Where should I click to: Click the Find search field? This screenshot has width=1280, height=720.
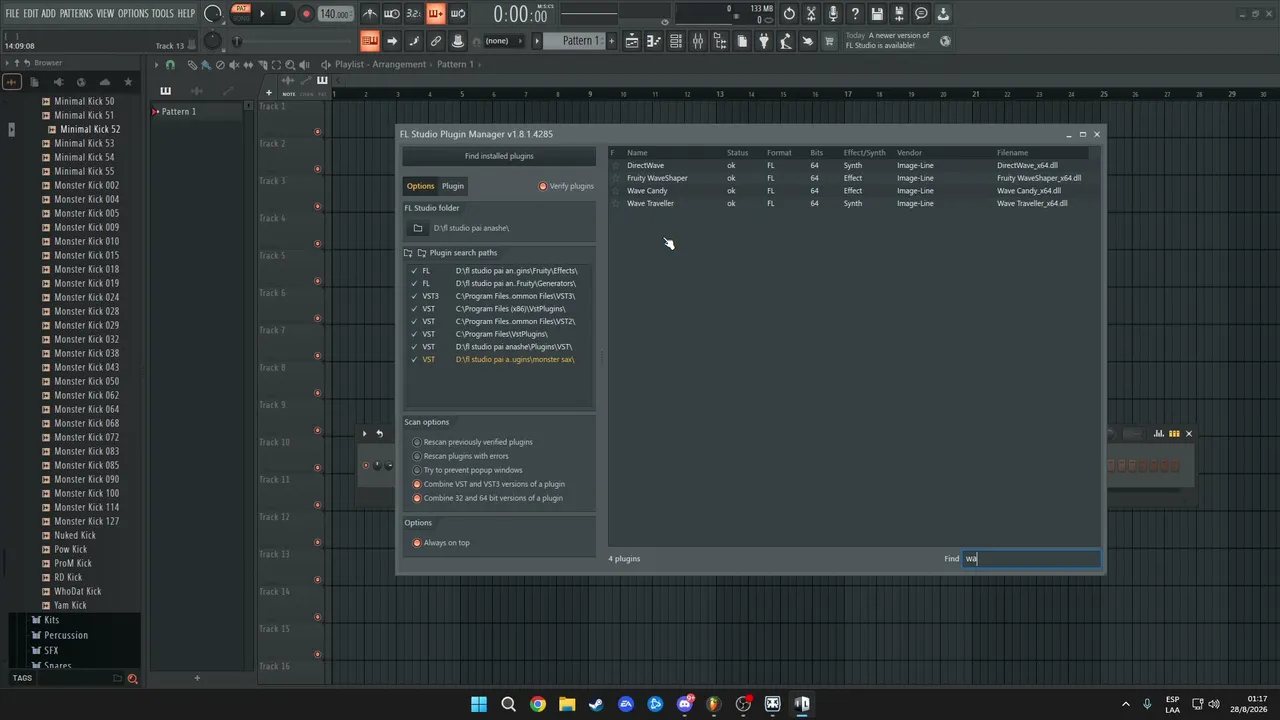[x=1031, y=559]
